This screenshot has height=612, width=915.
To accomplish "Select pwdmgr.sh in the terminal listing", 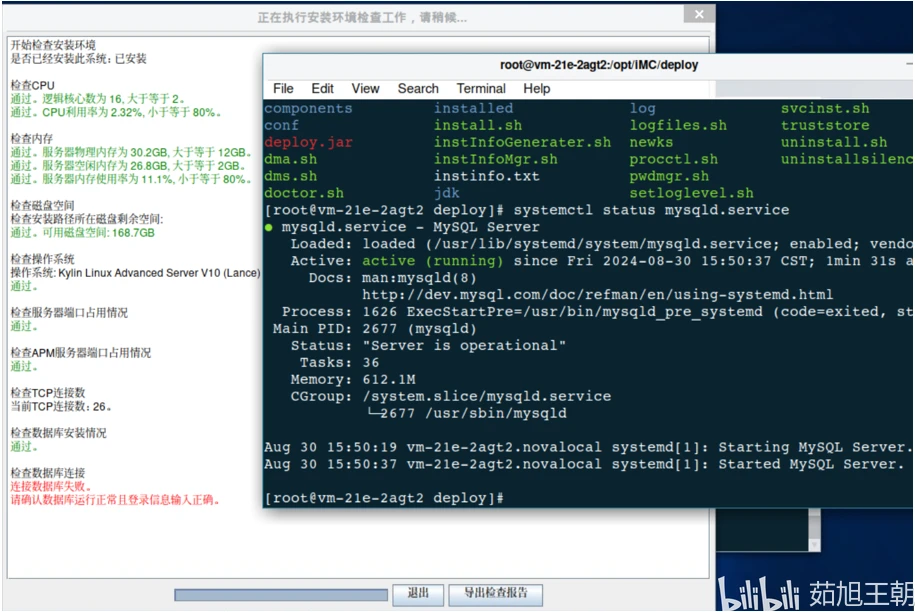I will click(x=669, y=176).
